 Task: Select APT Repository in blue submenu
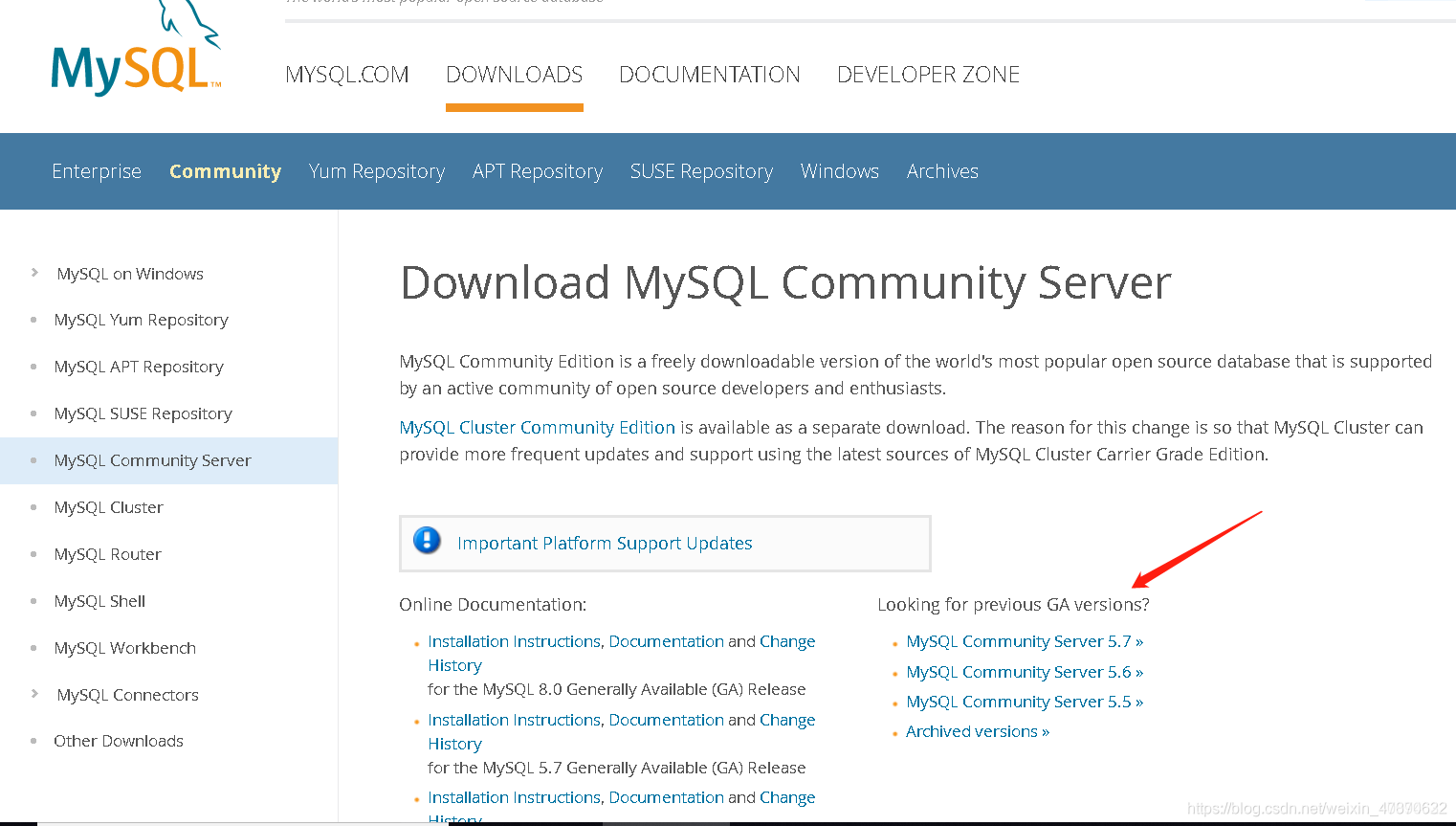pos(538,171)
